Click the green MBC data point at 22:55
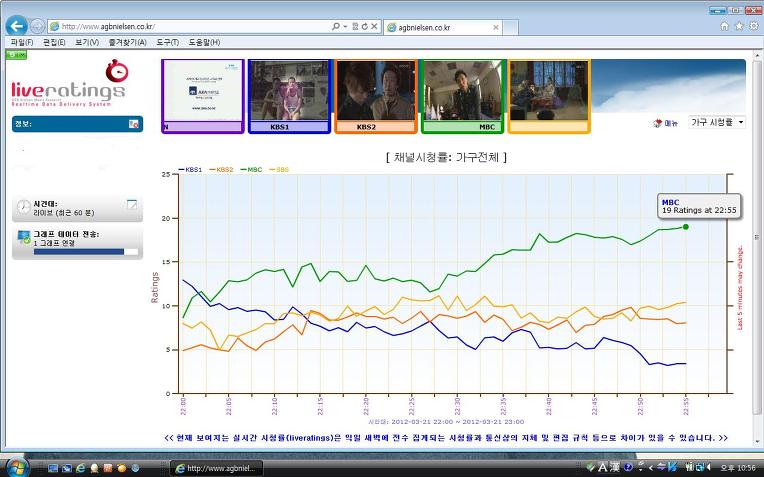The image size is (764, 477). [686, 227]
